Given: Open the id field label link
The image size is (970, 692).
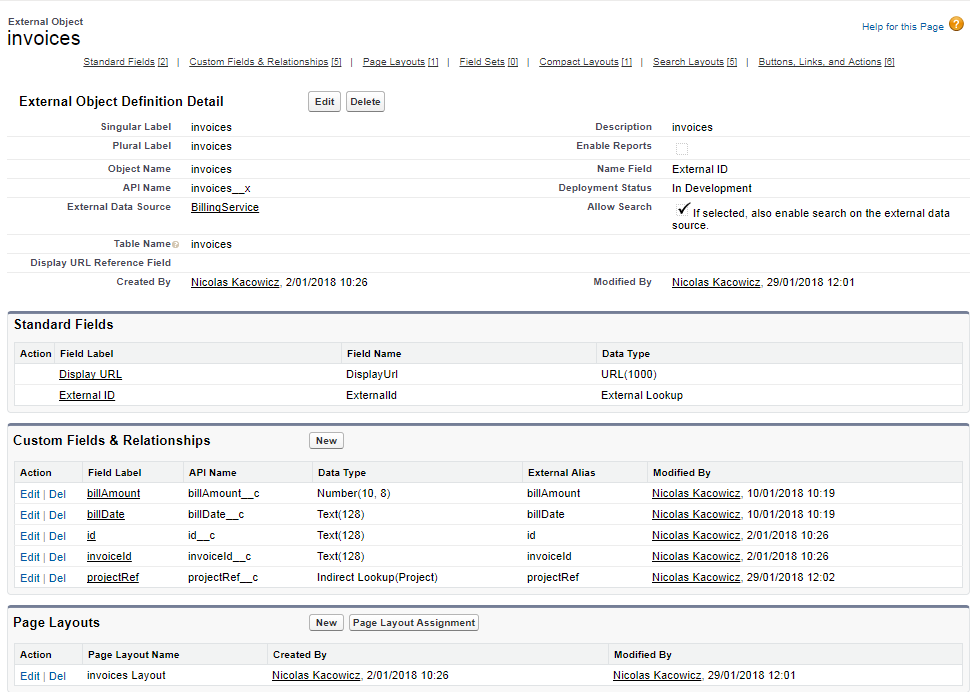Looking at the screenshot, I should point(92,535).
